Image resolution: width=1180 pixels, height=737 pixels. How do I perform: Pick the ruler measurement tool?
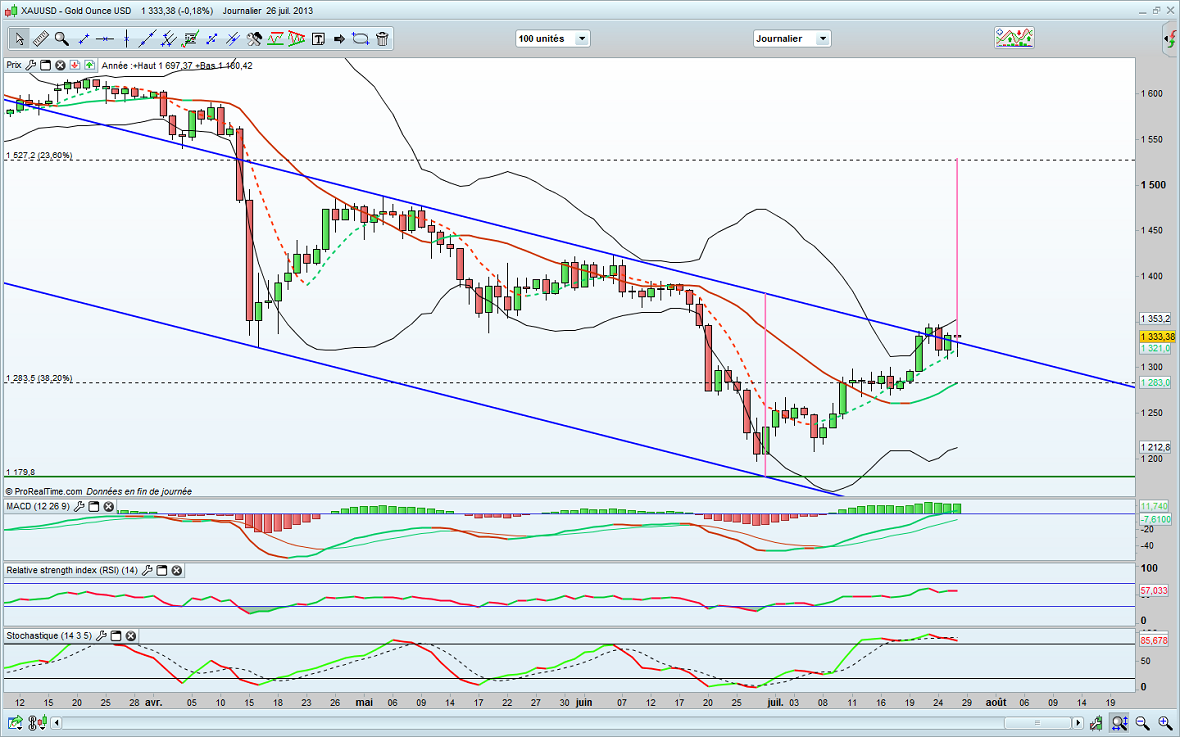41,39
